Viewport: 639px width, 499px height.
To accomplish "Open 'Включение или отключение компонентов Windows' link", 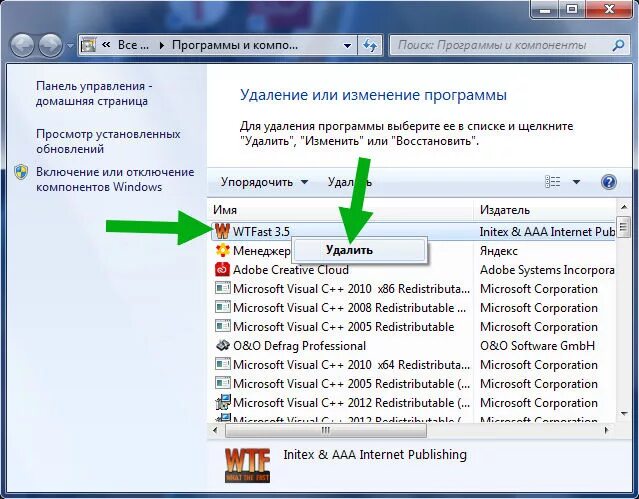I will 115,179.
